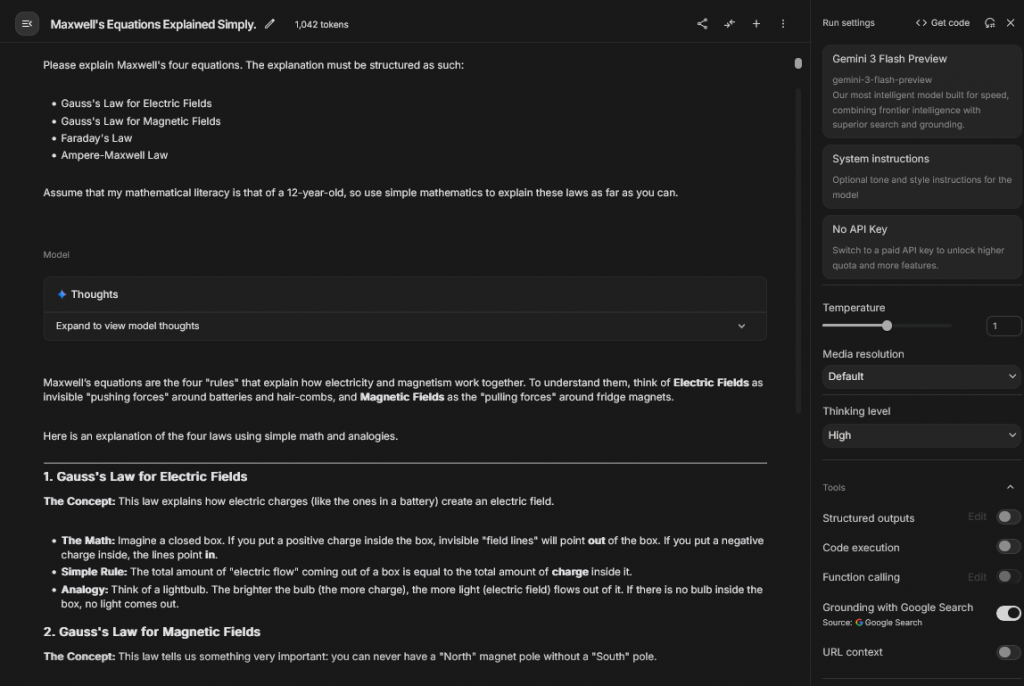Open the Media resolution dropdown

[x=920, y=377]
